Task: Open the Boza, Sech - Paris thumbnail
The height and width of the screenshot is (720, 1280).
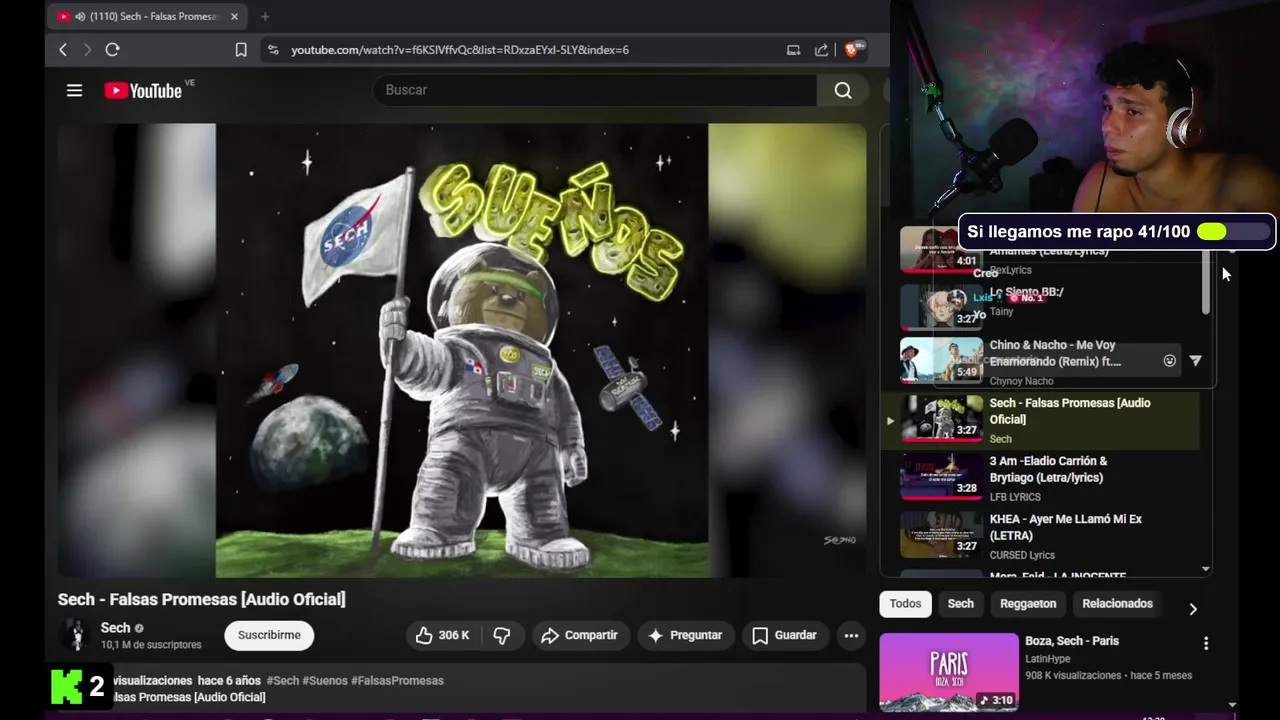Action: tap(949, 672)
